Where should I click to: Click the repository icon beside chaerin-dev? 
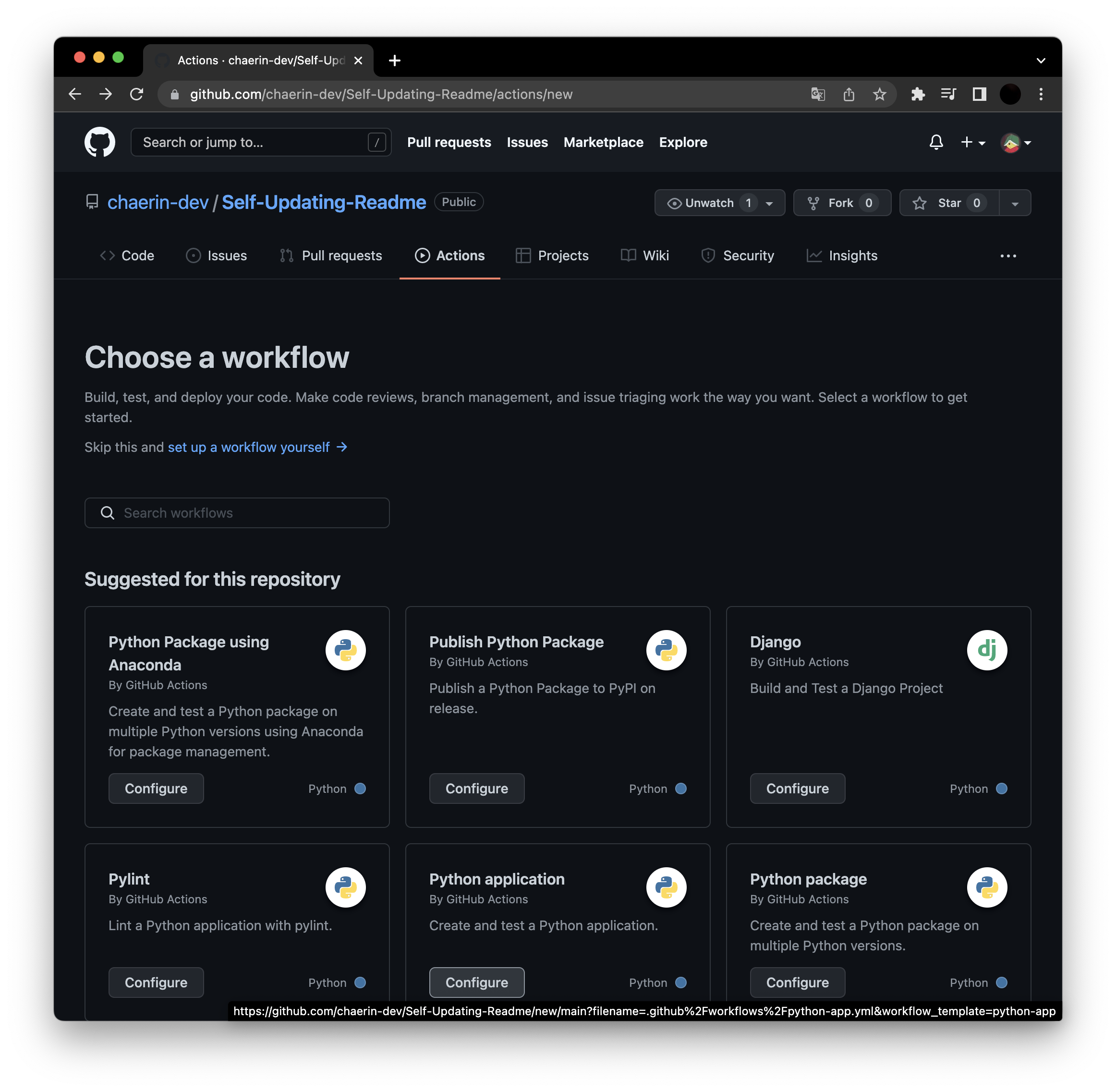[x=92, y=202]
